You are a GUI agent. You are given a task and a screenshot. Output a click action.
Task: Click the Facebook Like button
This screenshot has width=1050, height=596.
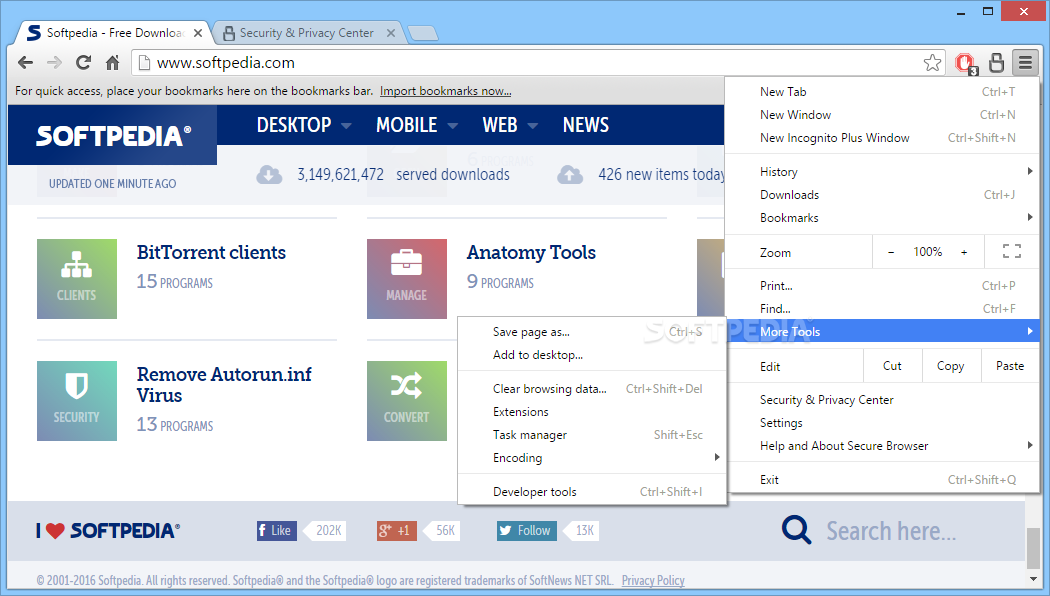pos(277,530)
